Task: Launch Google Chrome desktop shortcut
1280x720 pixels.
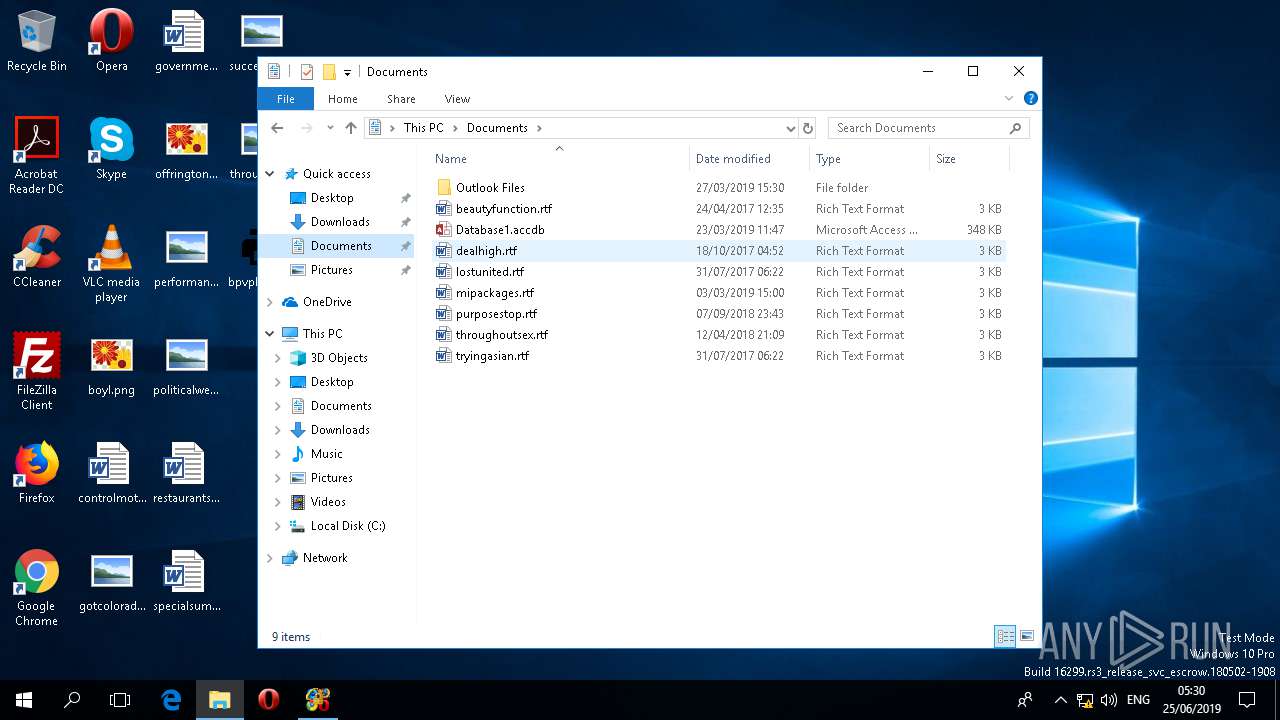Action: click(x=37, y=588)
